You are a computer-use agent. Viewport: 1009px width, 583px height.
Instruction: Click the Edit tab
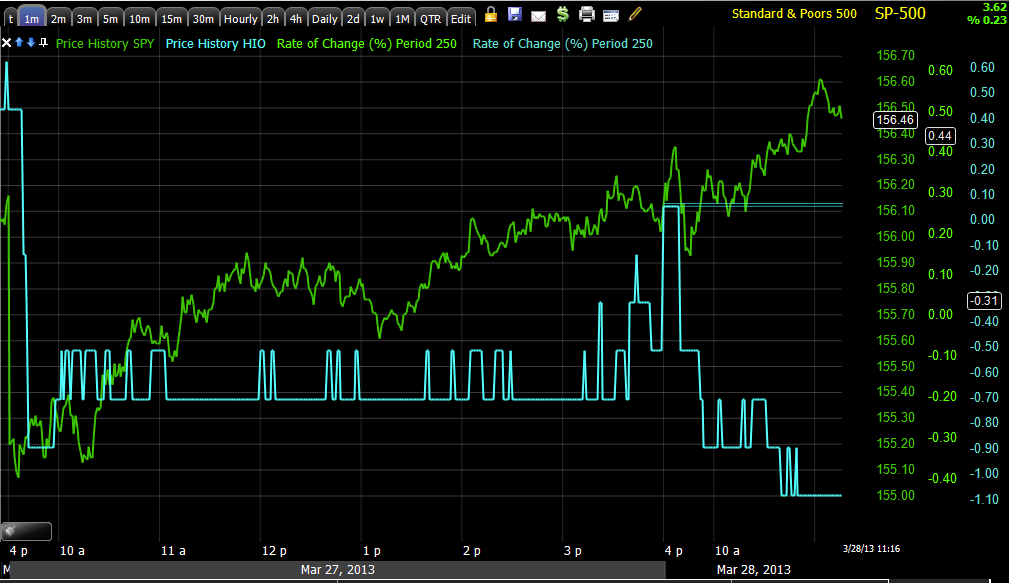click(x=461, y=19)
